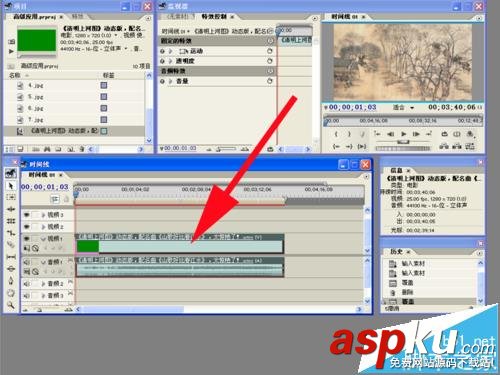Select the Pen tool in toolbox

point(11,281)
